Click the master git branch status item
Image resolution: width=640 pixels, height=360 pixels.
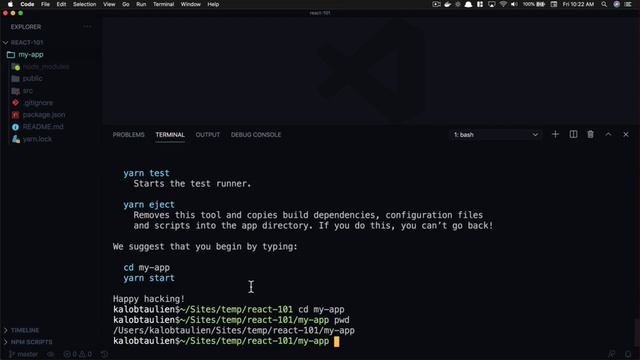(23, 354)
